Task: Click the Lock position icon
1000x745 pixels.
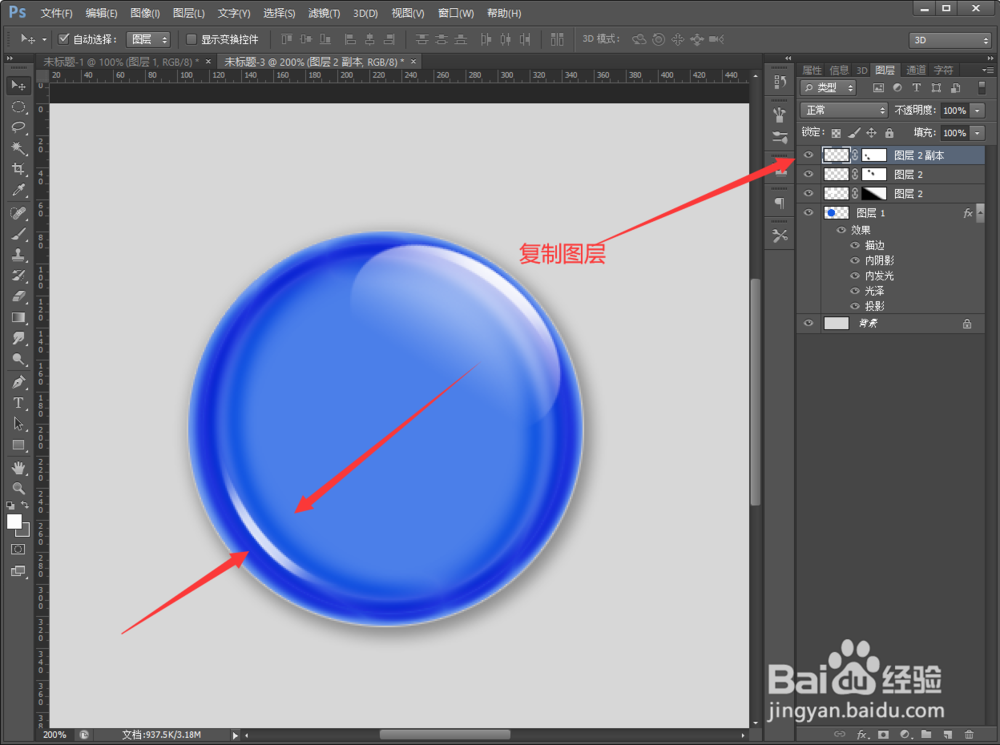Action: (871, 133)
